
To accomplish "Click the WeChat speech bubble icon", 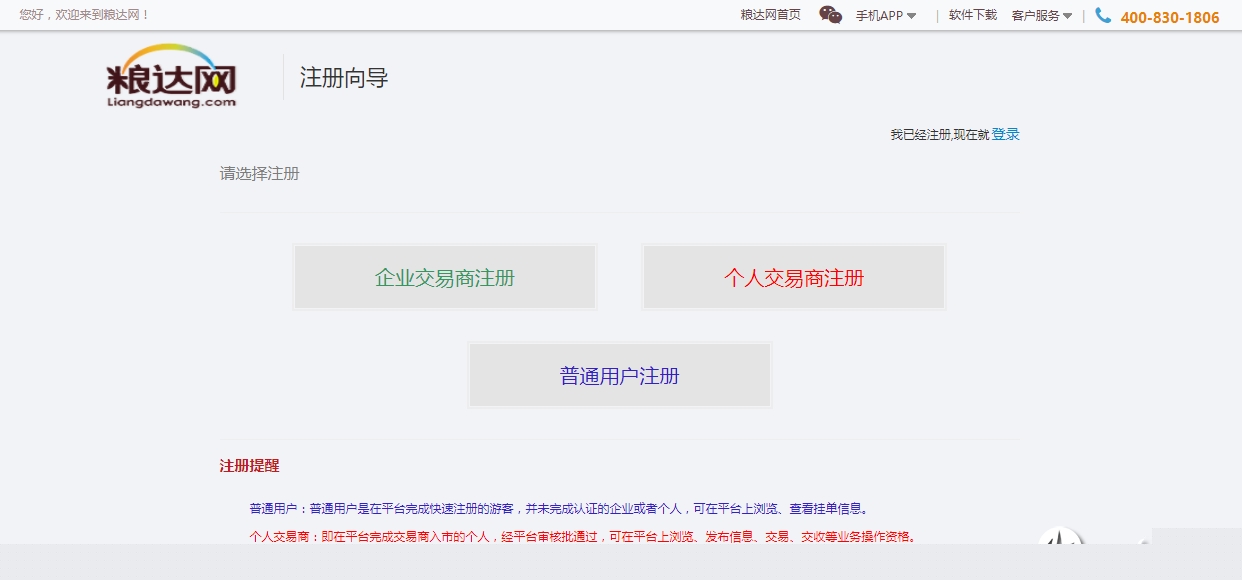I will pyautogui.click(x=830, y=15).
